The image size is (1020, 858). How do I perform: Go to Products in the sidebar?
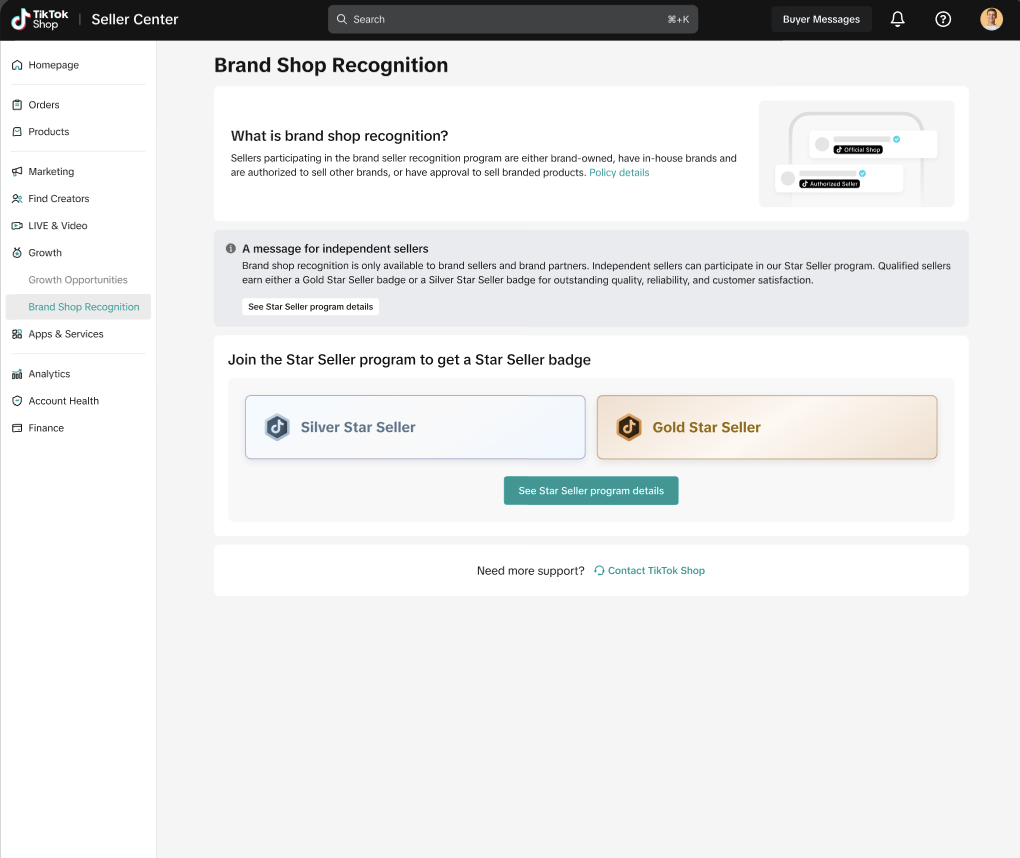[48, 132]
